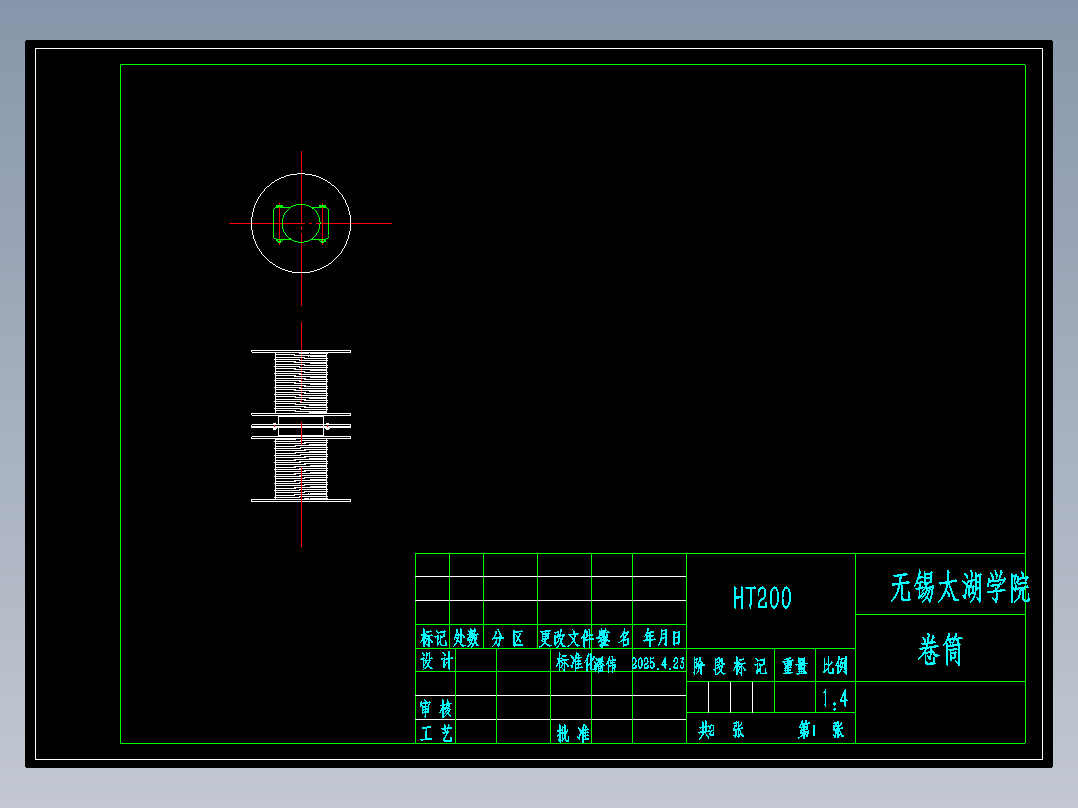Click the 审核 label cell
1078x808 pixels.
coord(437,708)
